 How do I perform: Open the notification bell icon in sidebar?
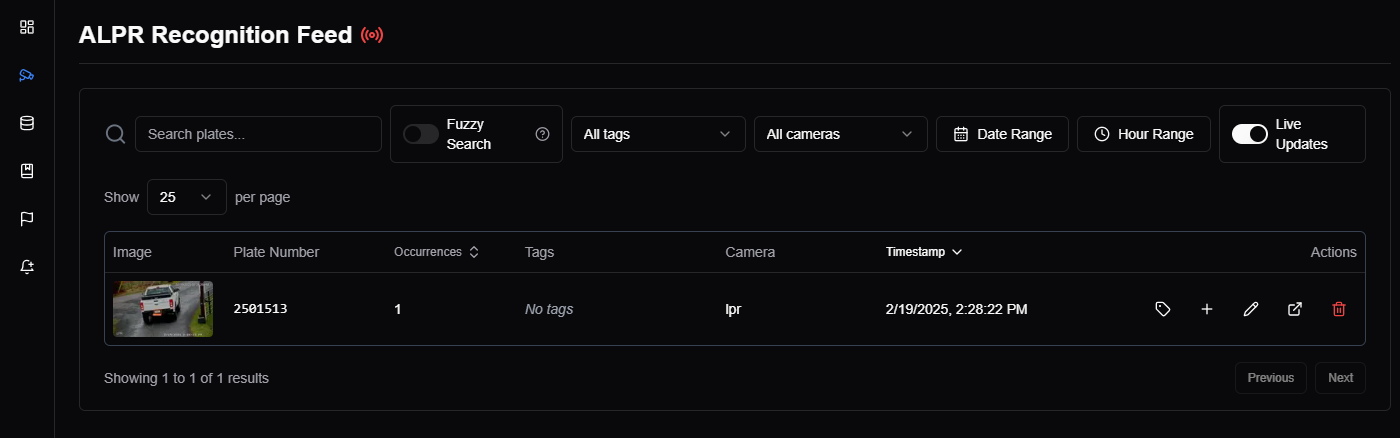coord(27,267)
